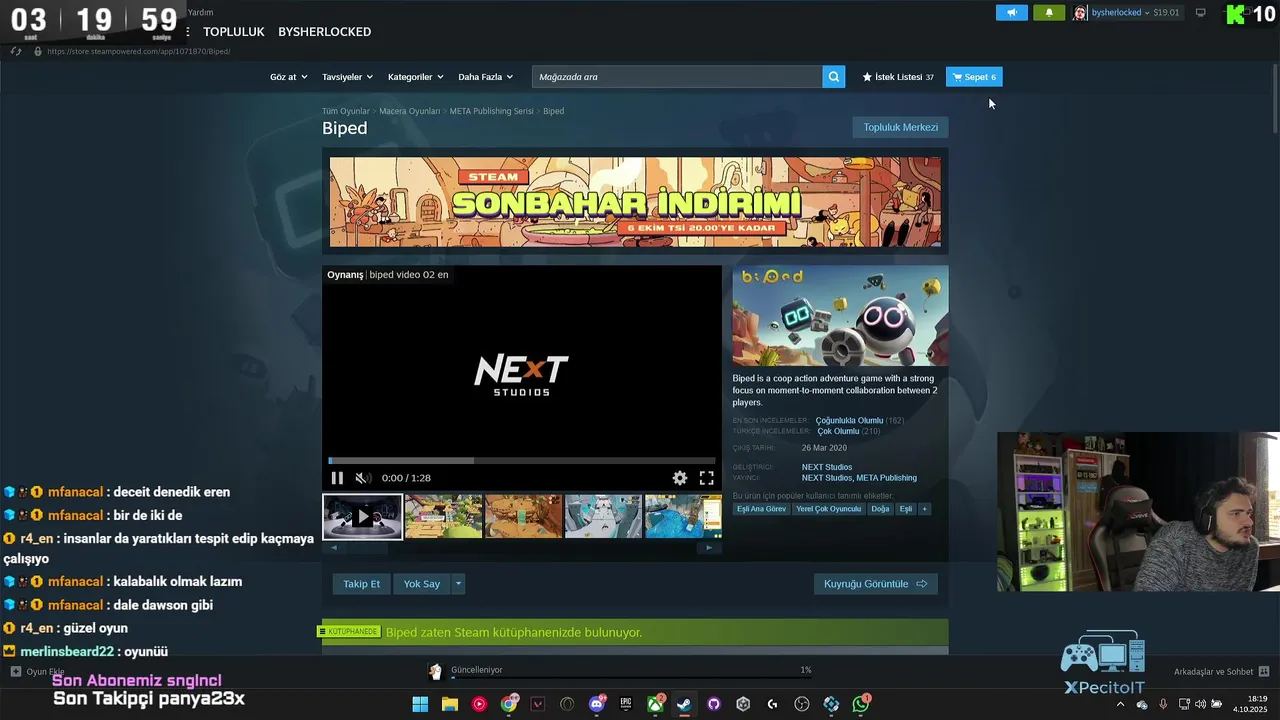Go to Tüm Oyunlar breadcrumb
Image resolution: width=1280 pixels, height=720 pixels.
click(346, 111)
